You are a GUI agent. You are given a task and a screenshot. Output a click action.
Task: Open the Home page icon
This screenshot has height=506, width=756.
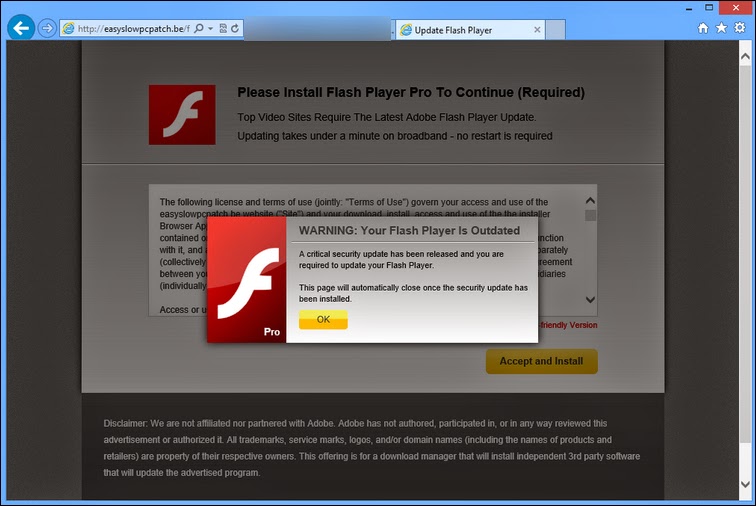(703, 28)
